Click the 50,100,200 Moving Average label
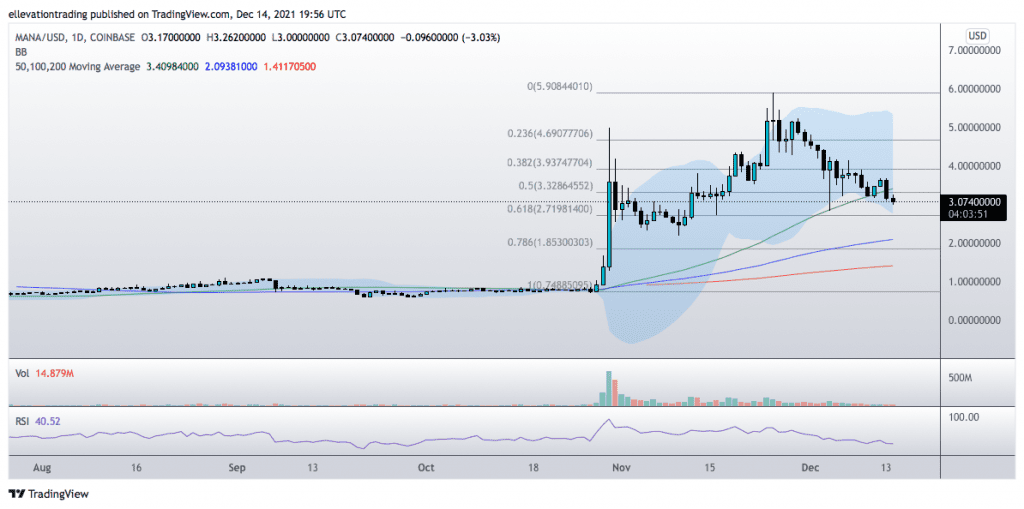1024x509 pixels. click(76, 67)
